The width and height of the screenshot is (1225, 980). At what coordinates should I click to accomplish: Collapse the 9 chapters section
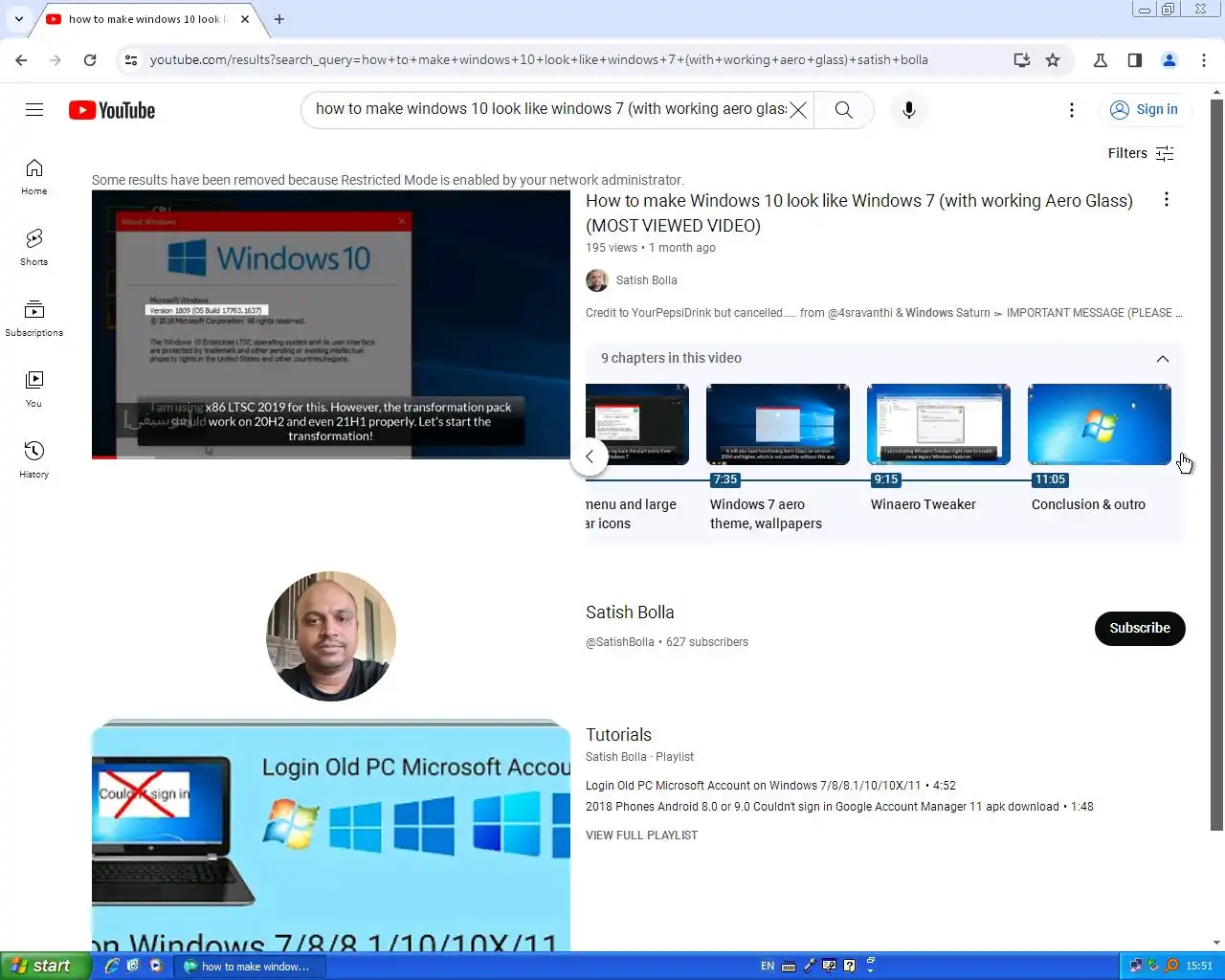click(1163, 359)
